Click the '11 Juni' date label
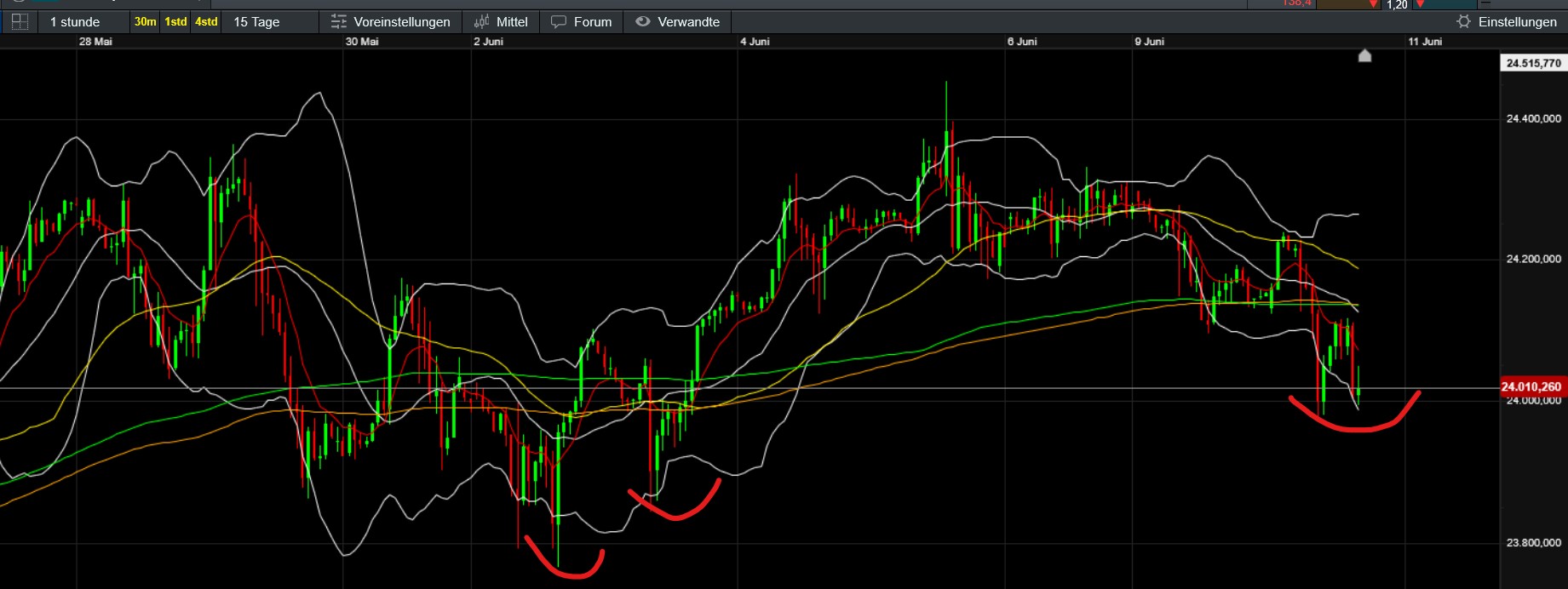 1425,42
